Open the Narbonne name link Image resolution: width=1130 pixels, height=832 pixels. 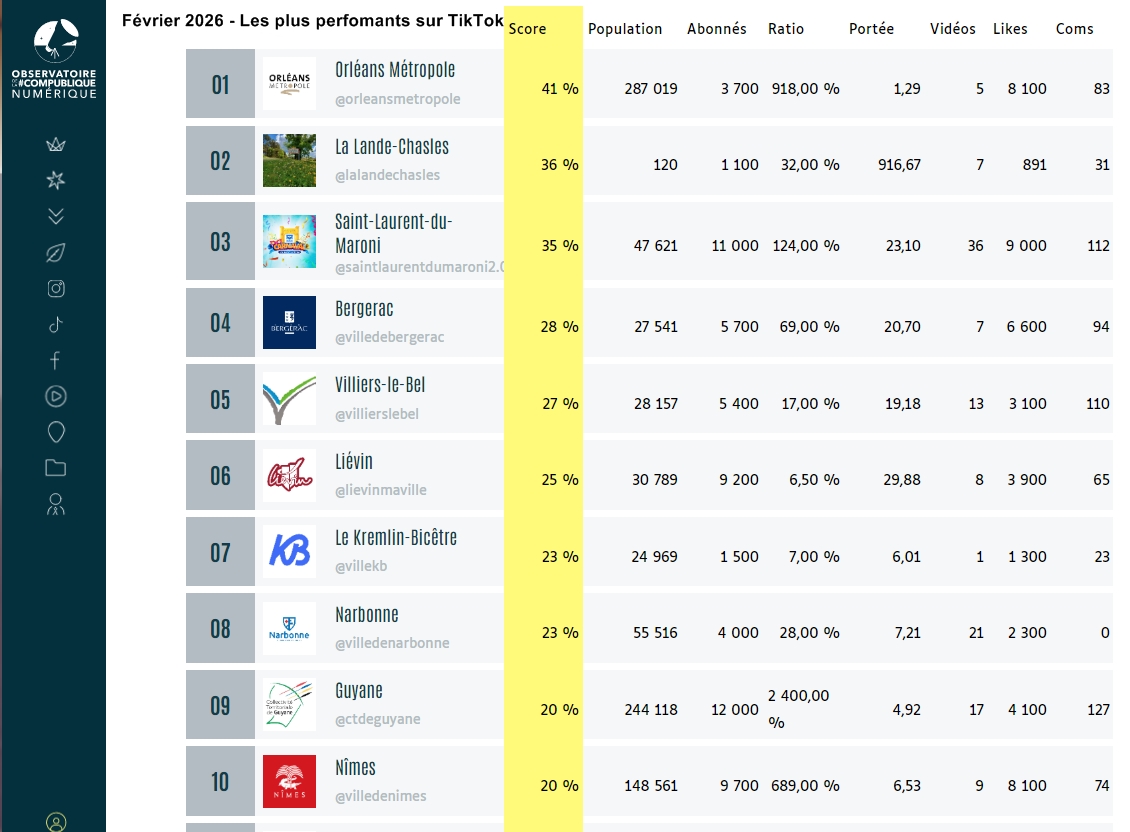click(x=367, y=615)
